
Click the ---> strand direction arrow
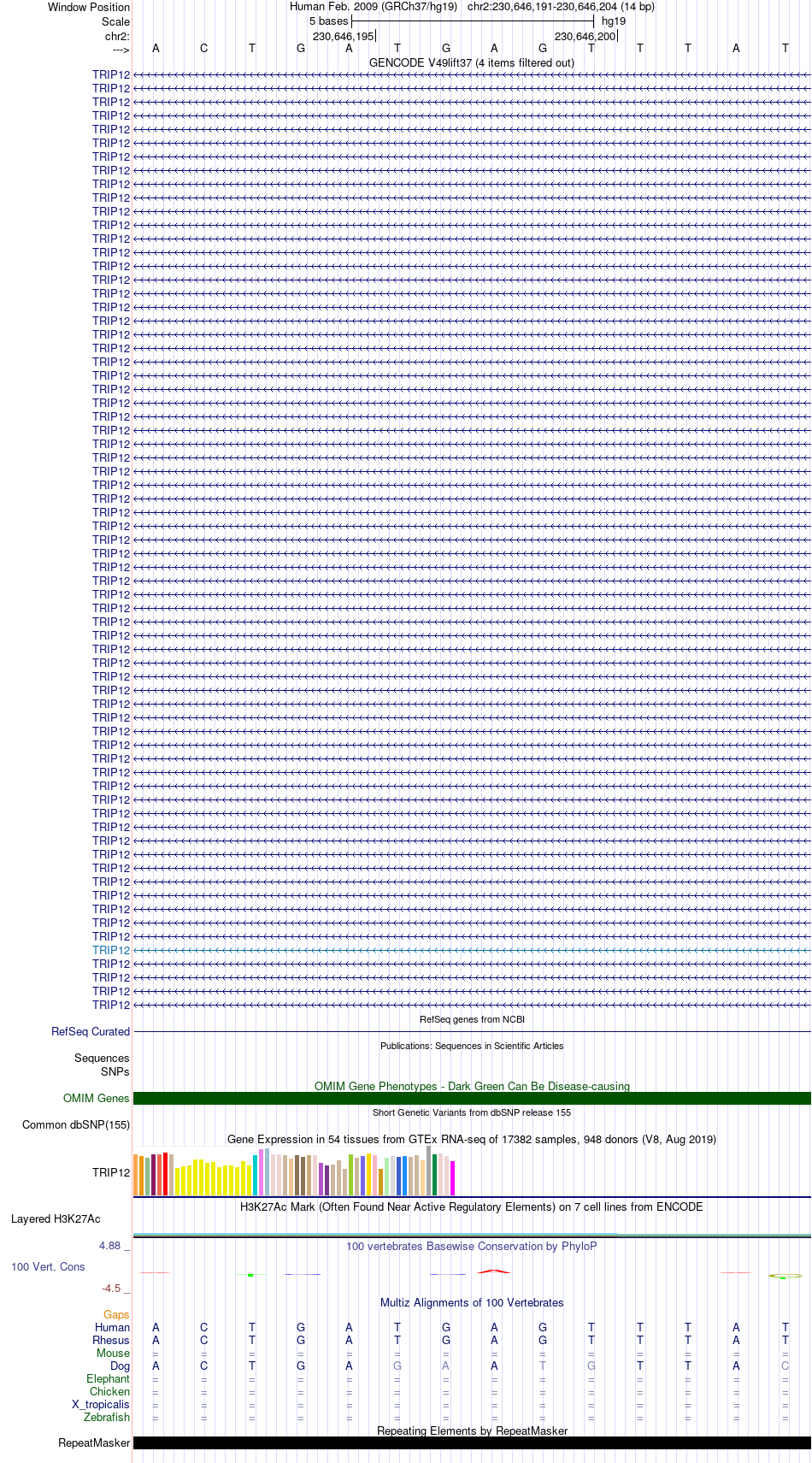(x=121, y=49)
